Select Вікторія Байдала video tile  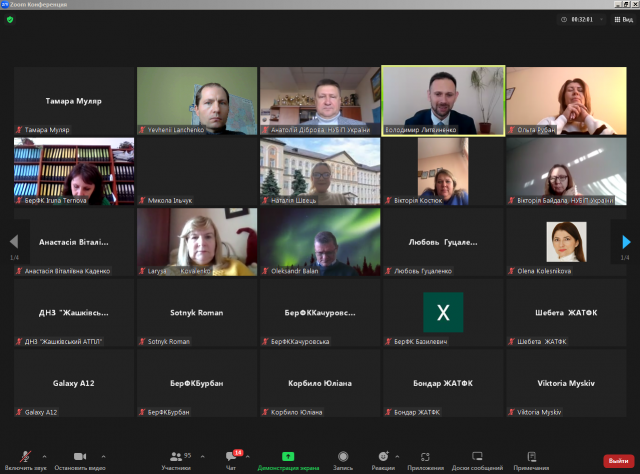point(567,171)
